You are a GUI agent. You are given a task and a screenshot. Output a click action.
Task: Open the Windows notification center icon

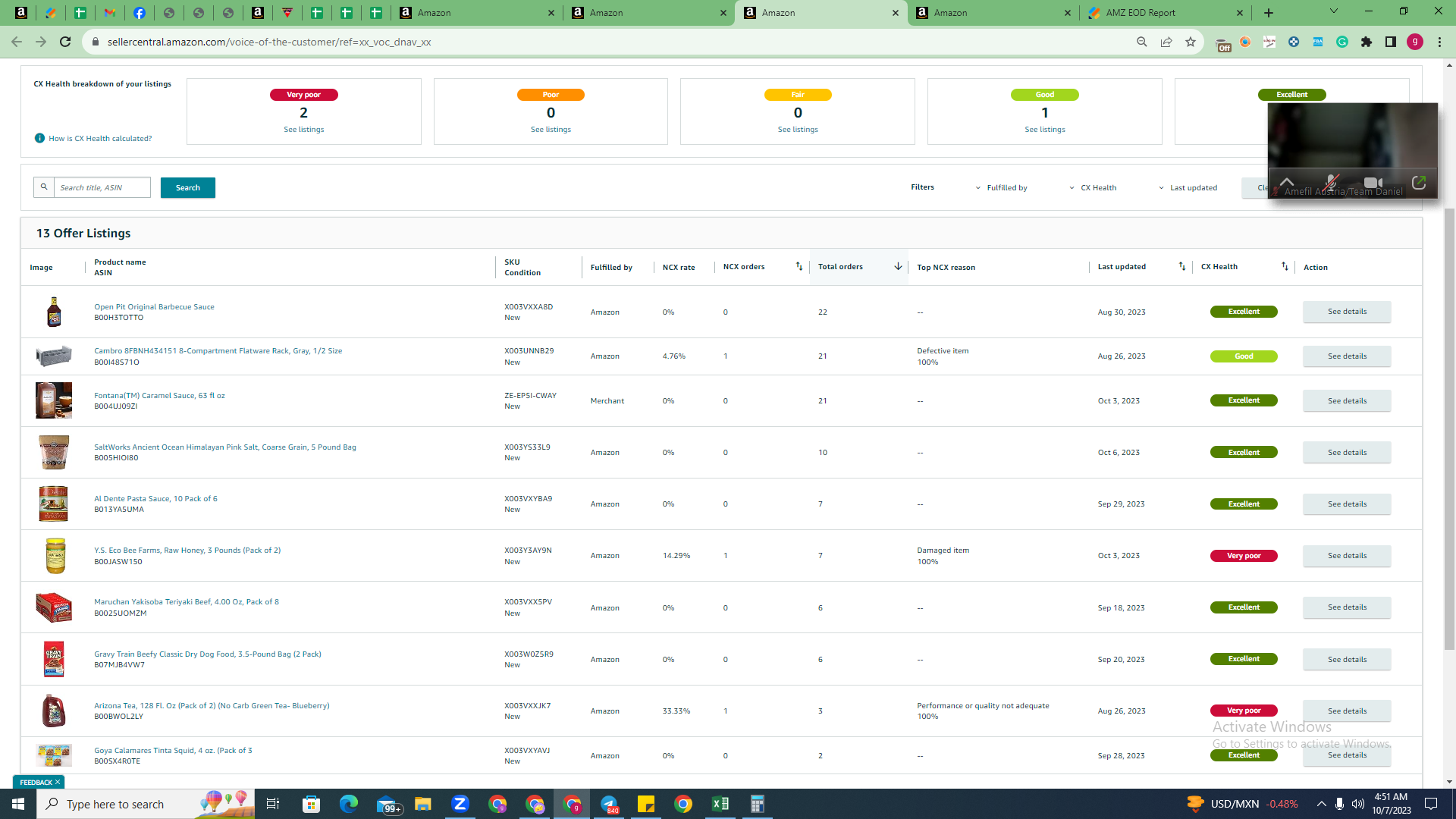[1431, 804]
